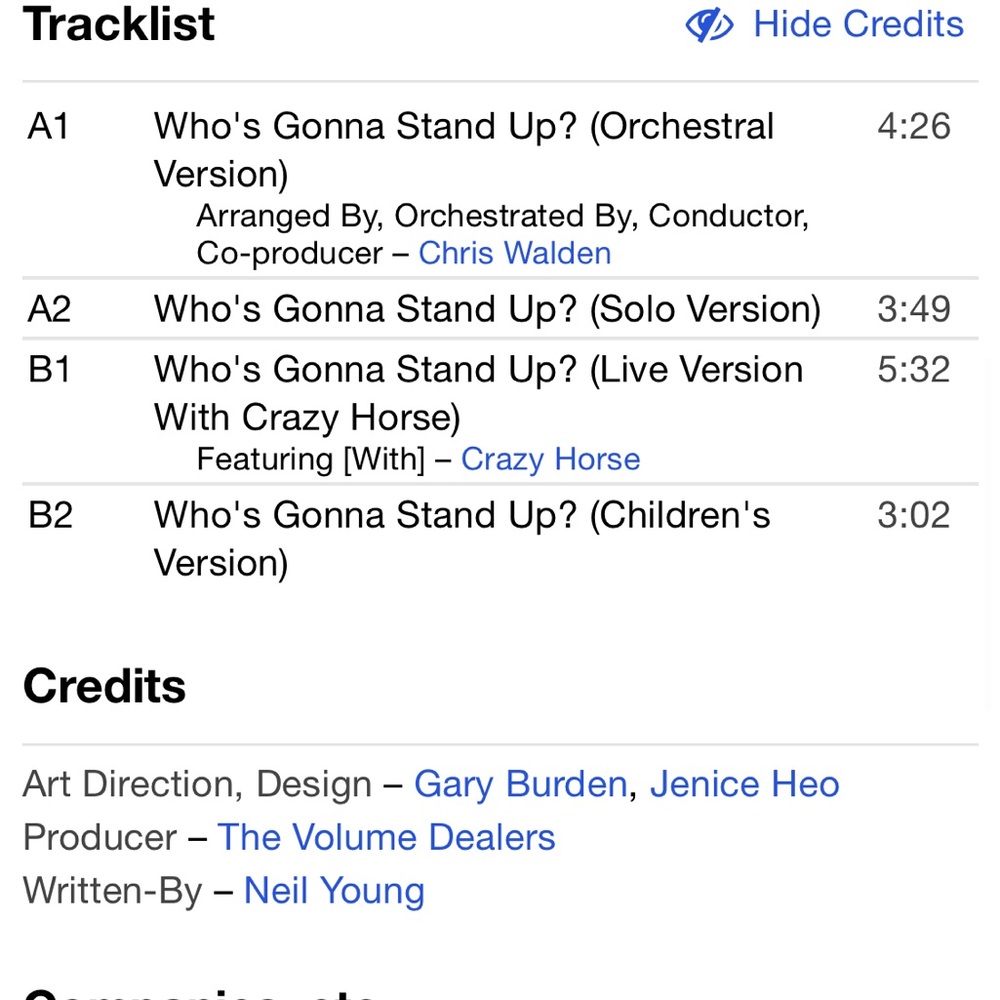Follow The Volume Dealers producer link
This screenshot has height=1000, width=1000.
[386, 837]
